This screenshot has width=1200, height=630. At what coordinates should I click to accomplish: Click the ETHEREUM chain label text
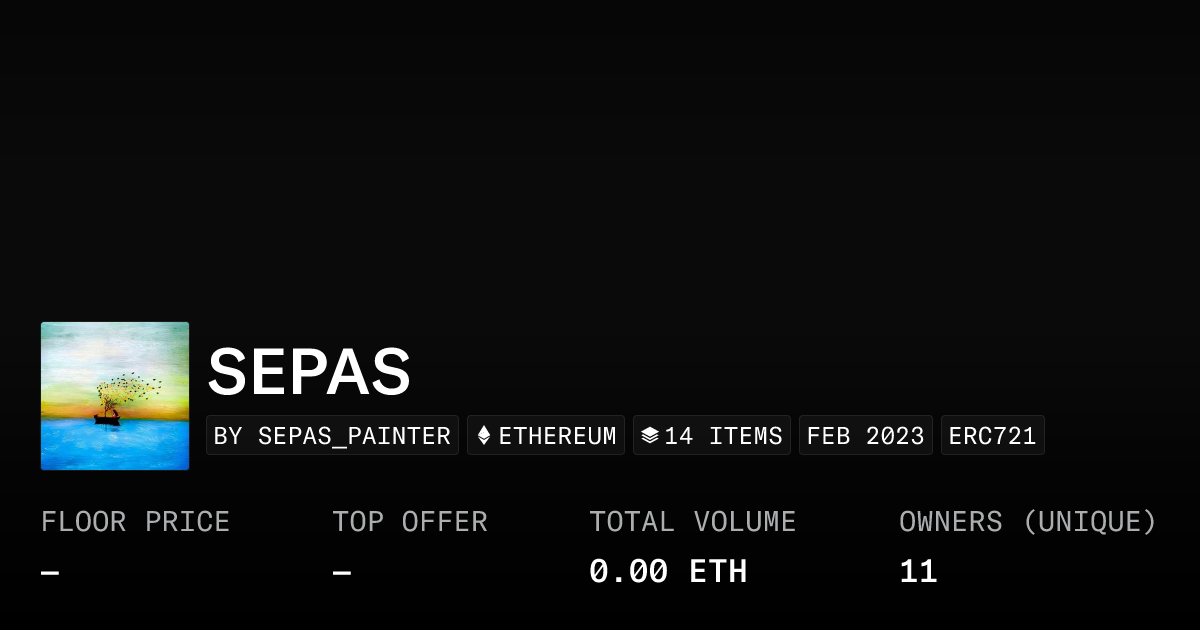coord(557,436)
